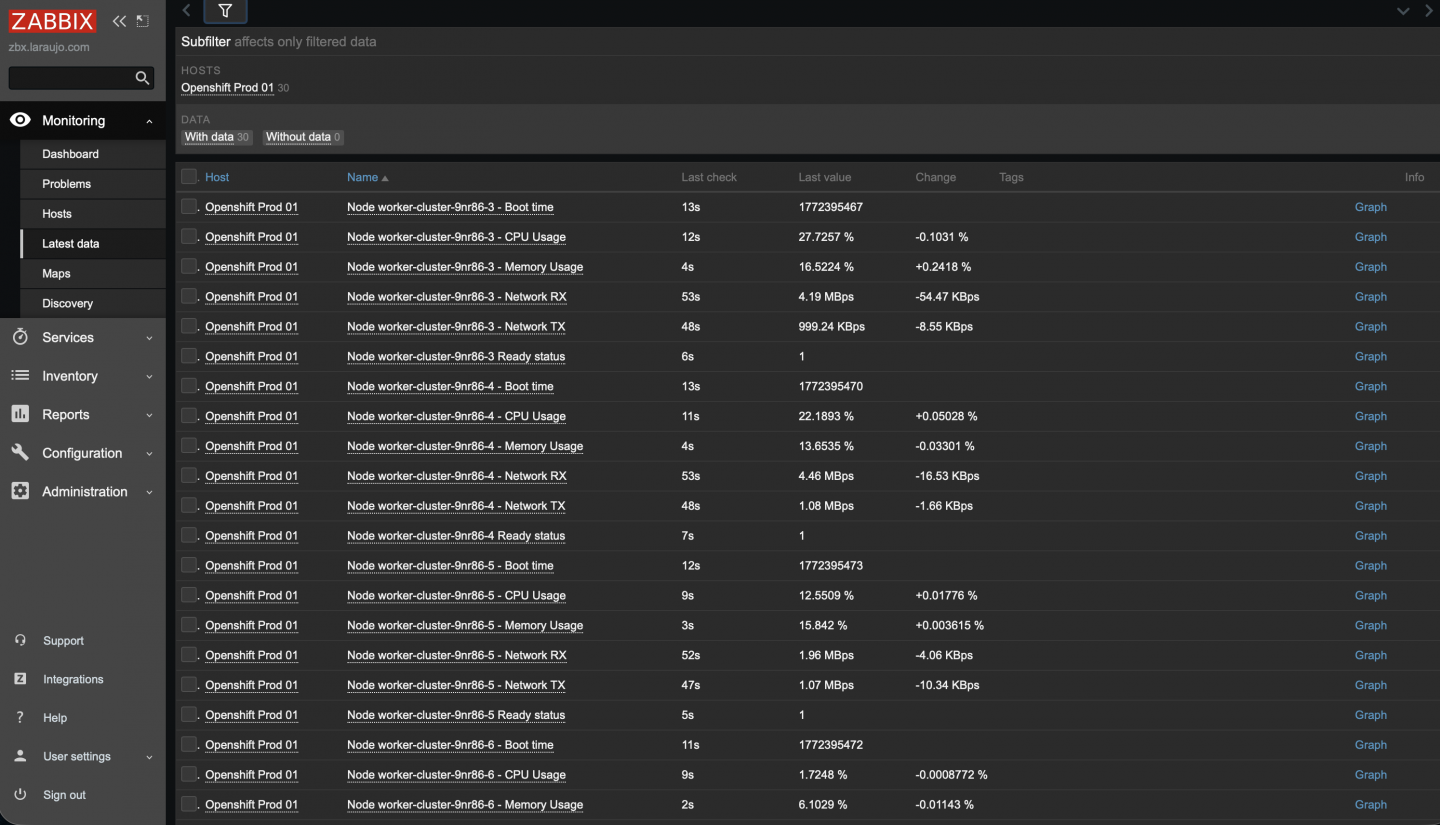Click the User settings person icon
The height and width of the screenshot is (825, 1440).
(20, 756)
